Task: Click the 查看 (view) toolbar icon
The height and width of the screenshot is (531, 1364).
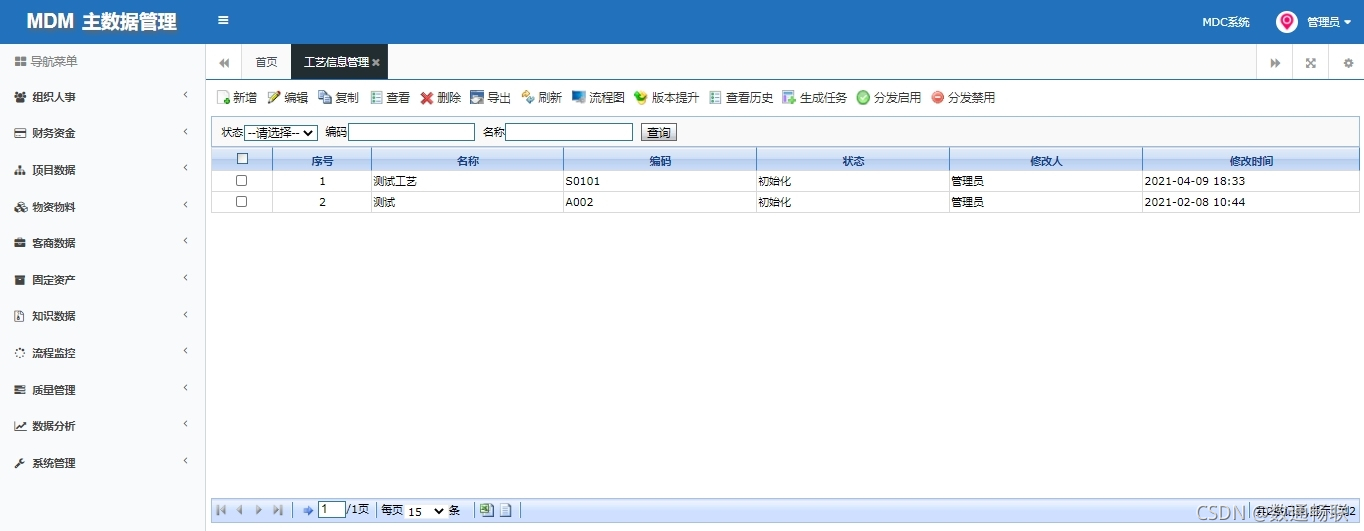Action: [x=377, y=97]
